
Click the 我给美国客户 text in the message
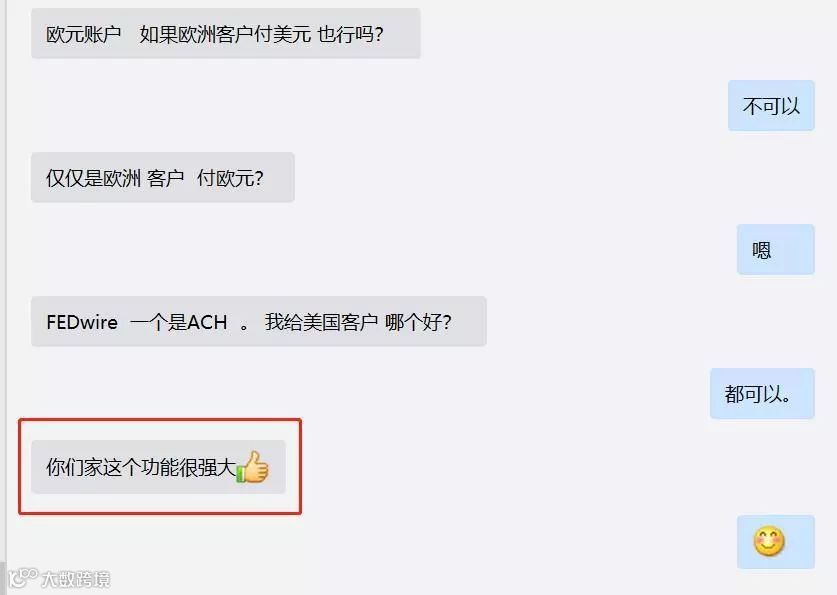pos(321,322)
